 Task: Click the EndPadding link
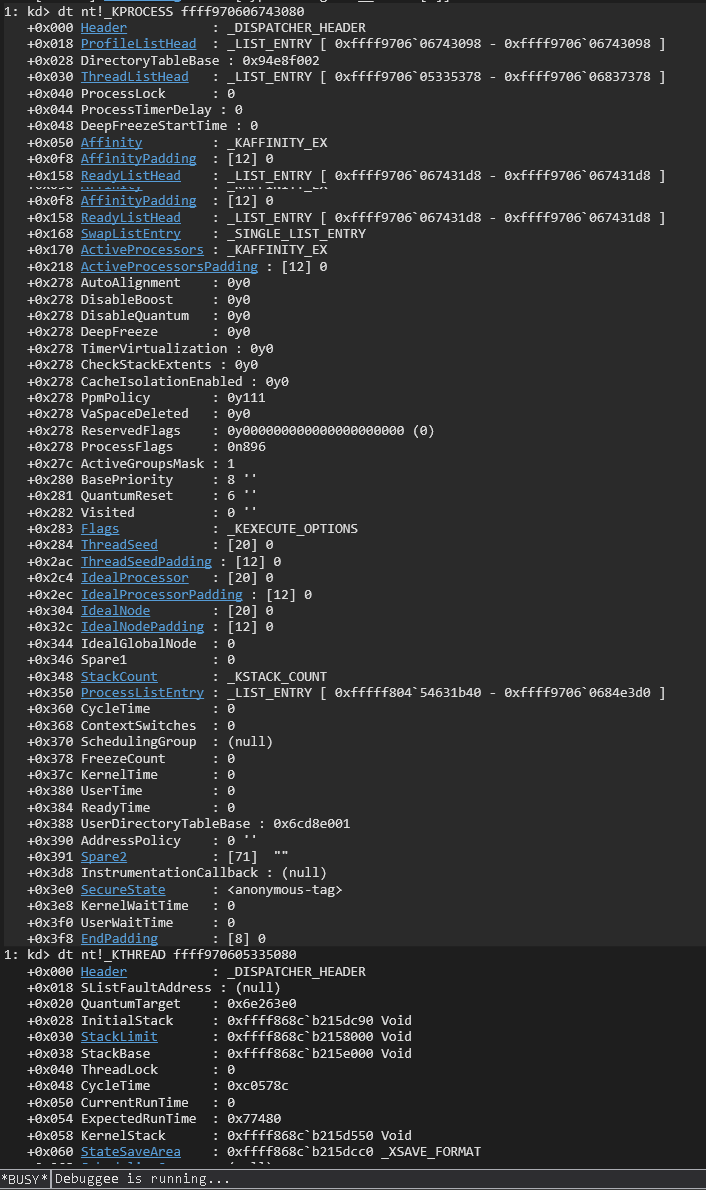119,939
